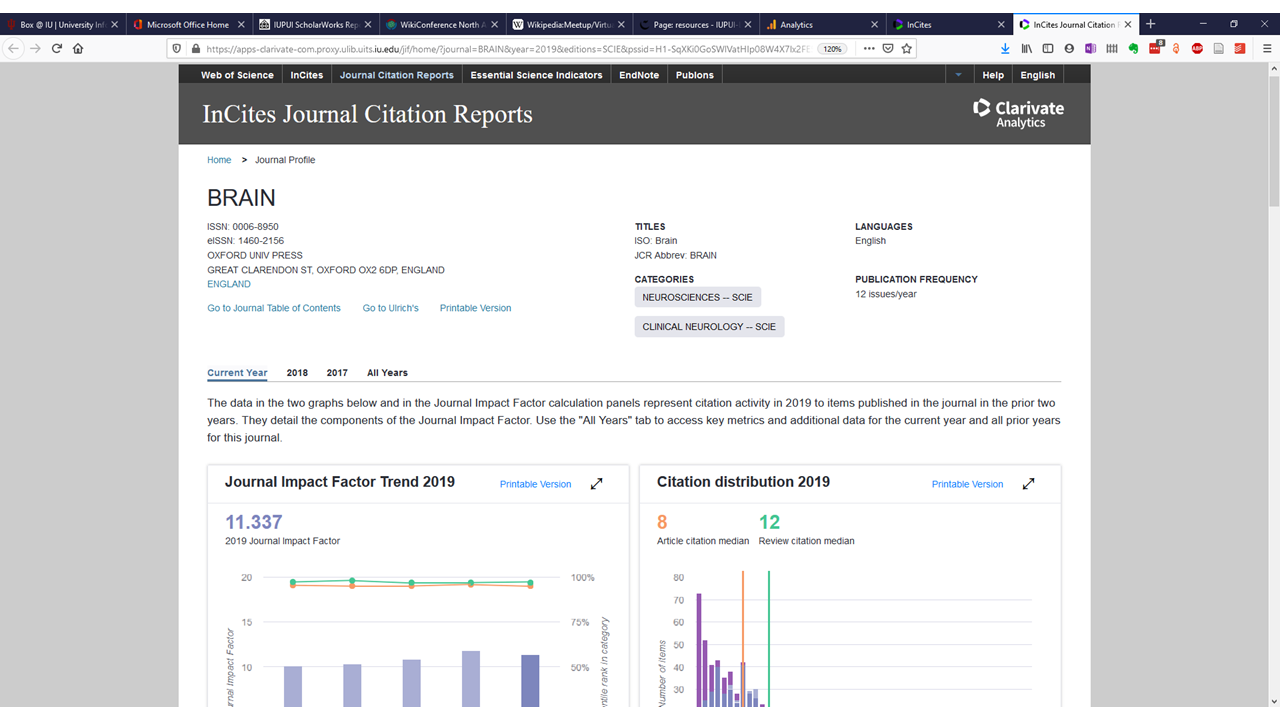Open Citation distribution Printable Version
The height and width of the screenshot is (720, 1280).
tap(967, 484)
